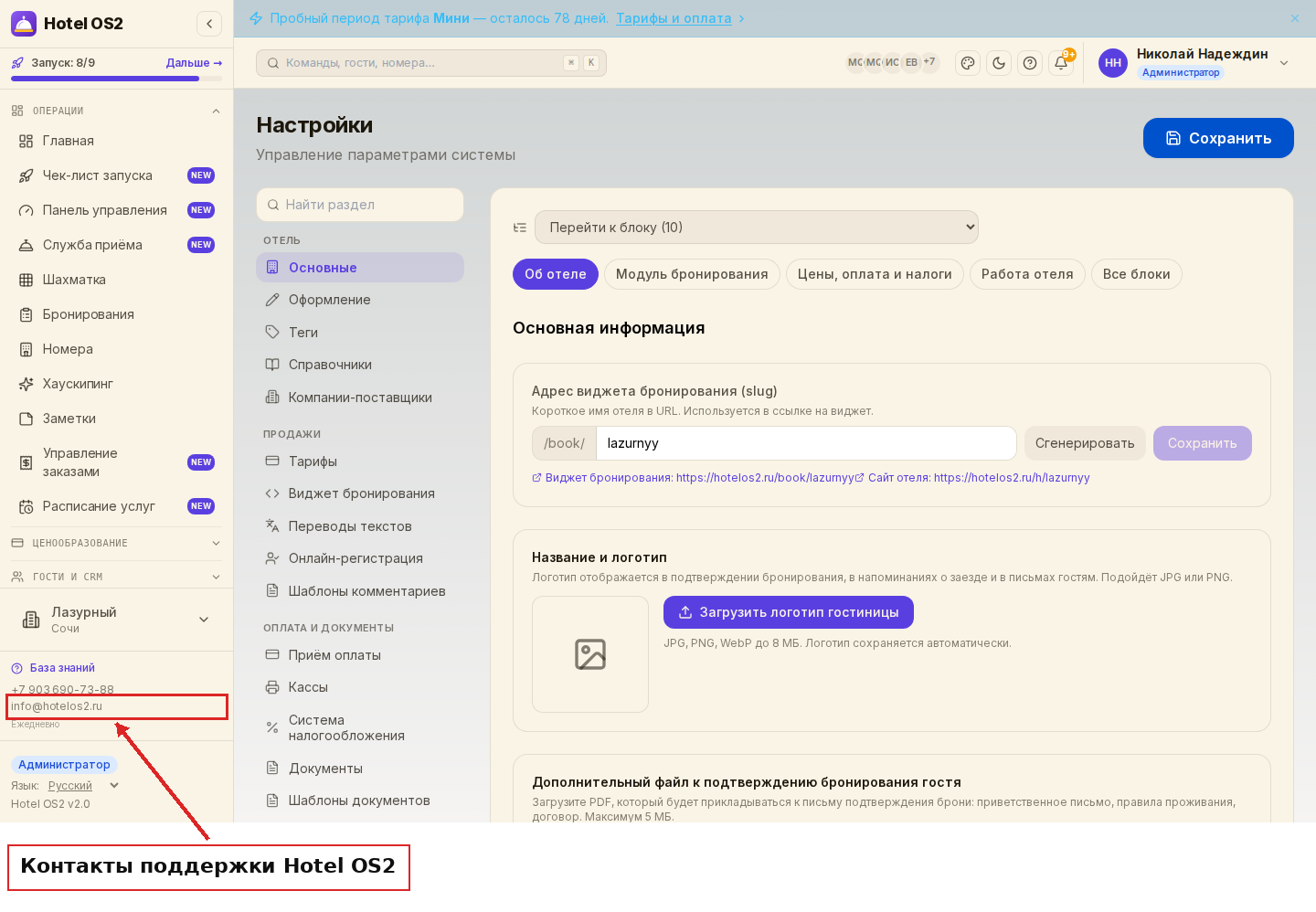Select the Цены, оплата и налоги tab
Image resolution: width=1316 pixels, height=912 pixels.
(x=875, y=274)
